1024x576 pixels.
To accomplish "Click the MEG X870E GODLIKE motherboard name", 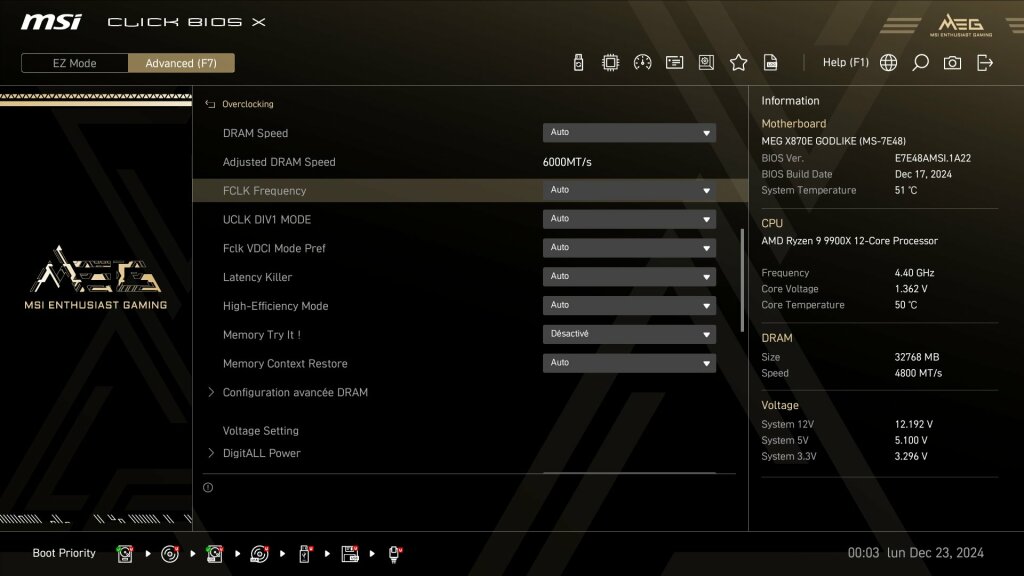I will point(833,141).
